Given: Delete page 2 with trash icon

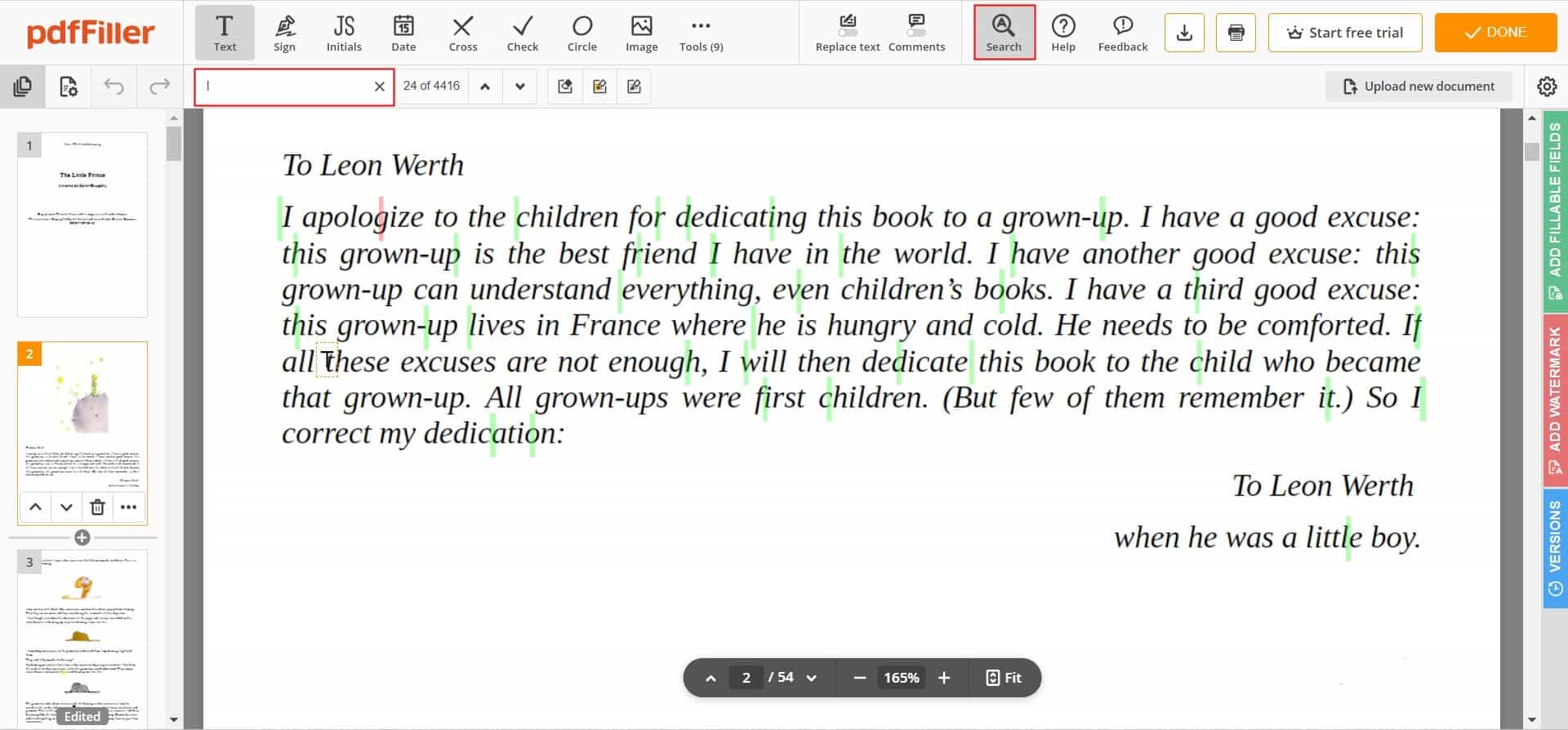Looking at the screenshot, I should 97,507.
